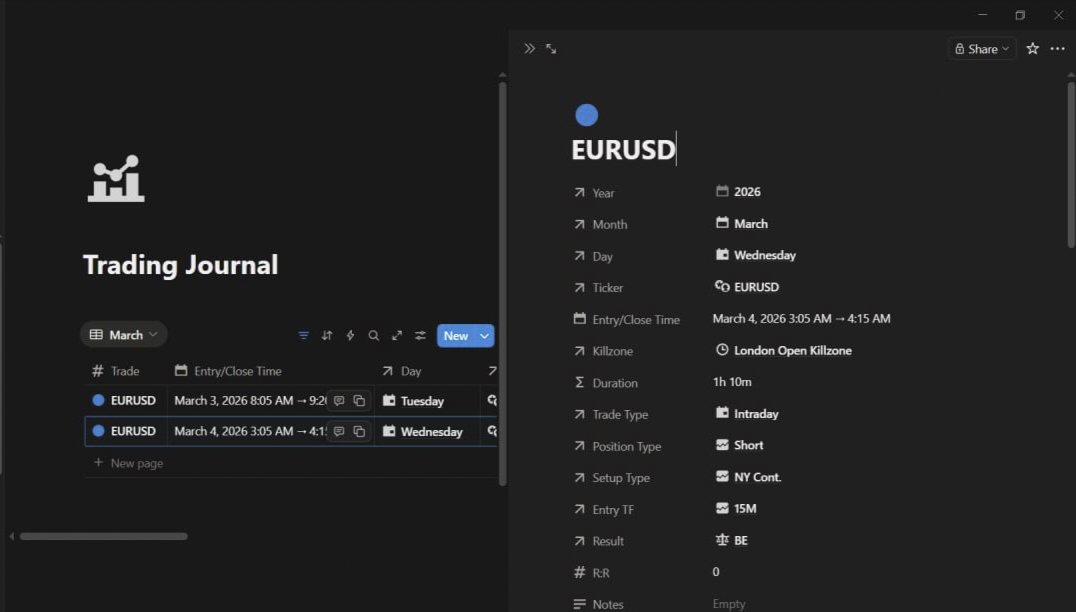Click the empty Notes field
This screenshot has width=1076, height=612.
point(729,604)
